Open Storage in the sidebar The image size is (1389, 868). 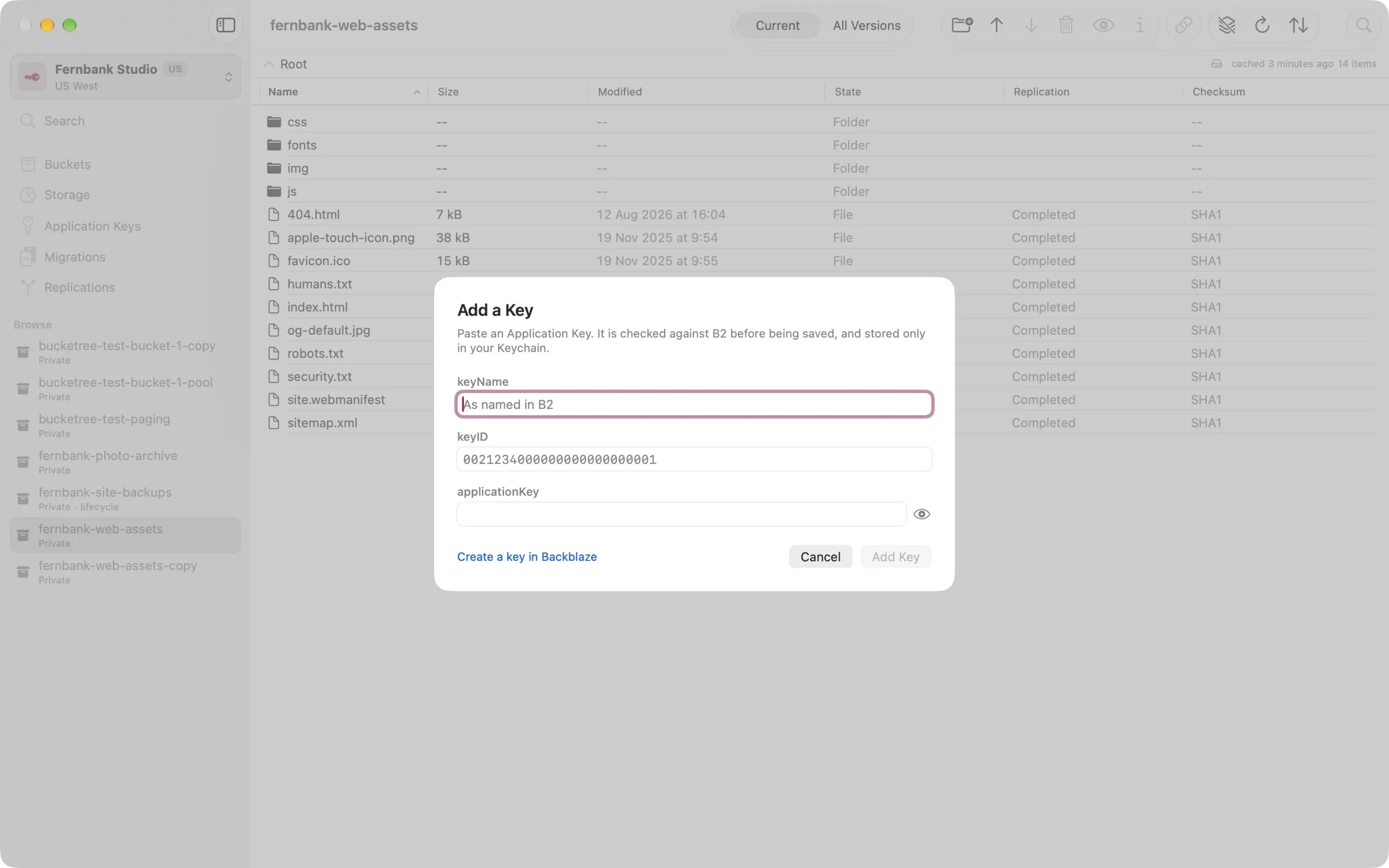[125, 195]
